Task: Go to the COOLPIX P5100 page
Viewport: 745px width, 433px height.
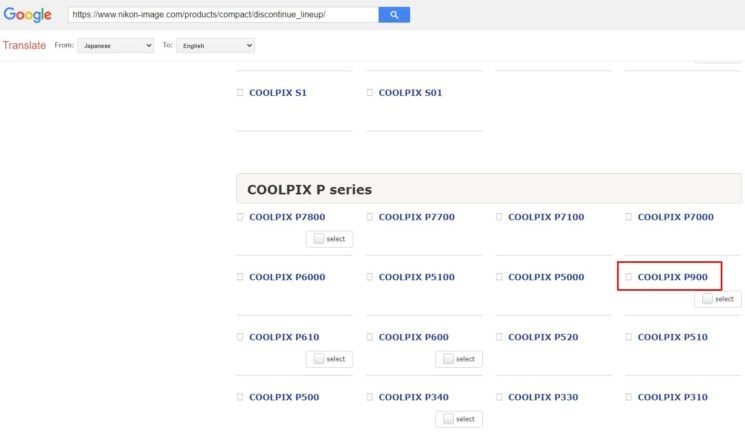Action: 416,277
